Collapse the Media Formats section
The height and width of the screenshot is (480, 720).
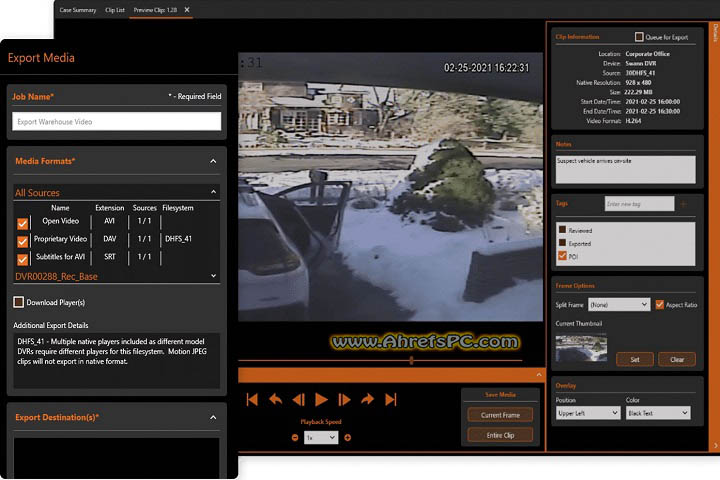tap(213, 161)
